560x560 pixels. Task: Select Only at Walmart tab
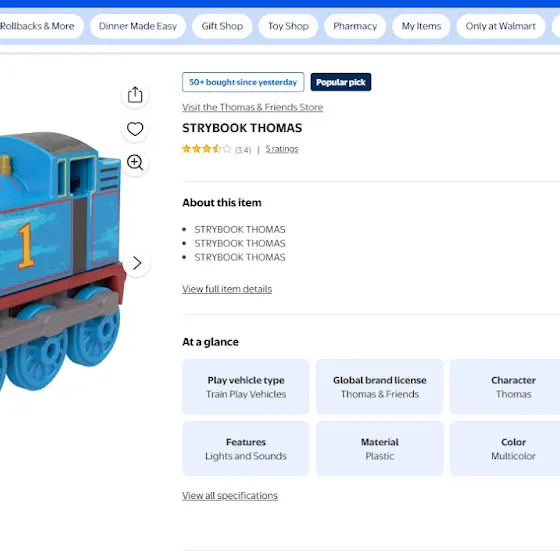[500, 26]
